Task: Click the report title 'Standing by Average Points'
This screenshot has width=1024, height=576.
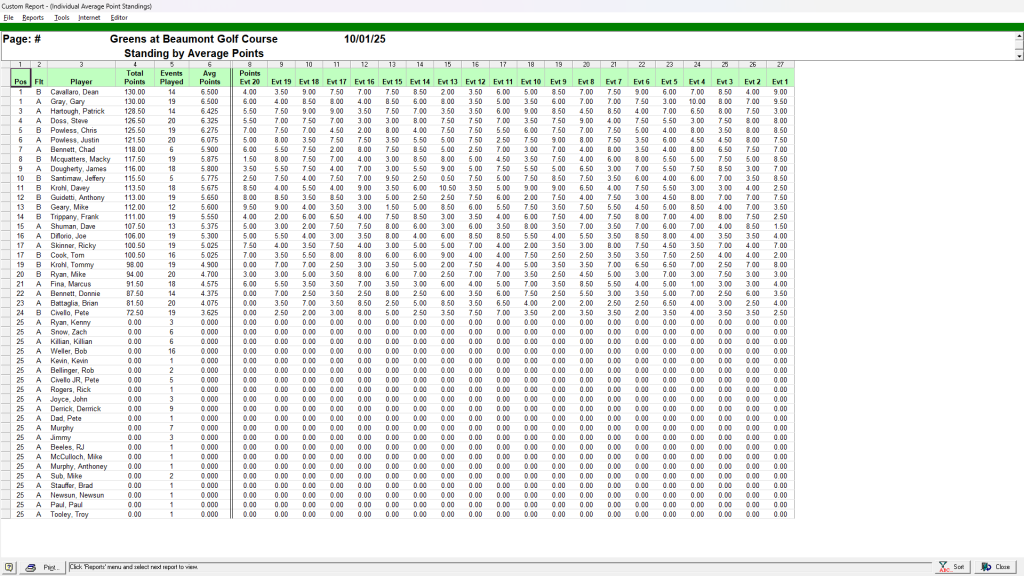Action: tap(193, 53)
